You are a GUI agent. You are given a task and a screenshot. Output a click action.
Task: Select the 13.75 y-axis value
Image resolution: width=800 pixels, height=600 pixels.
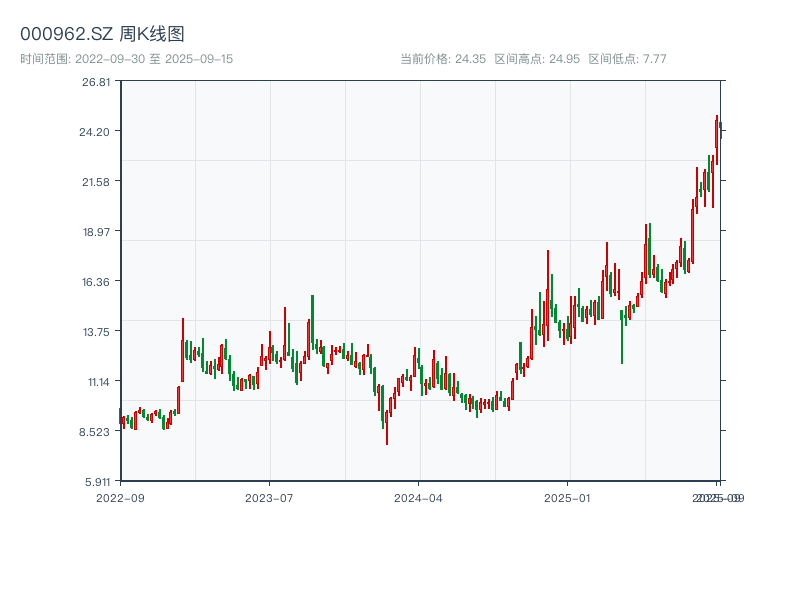point(96,332)
